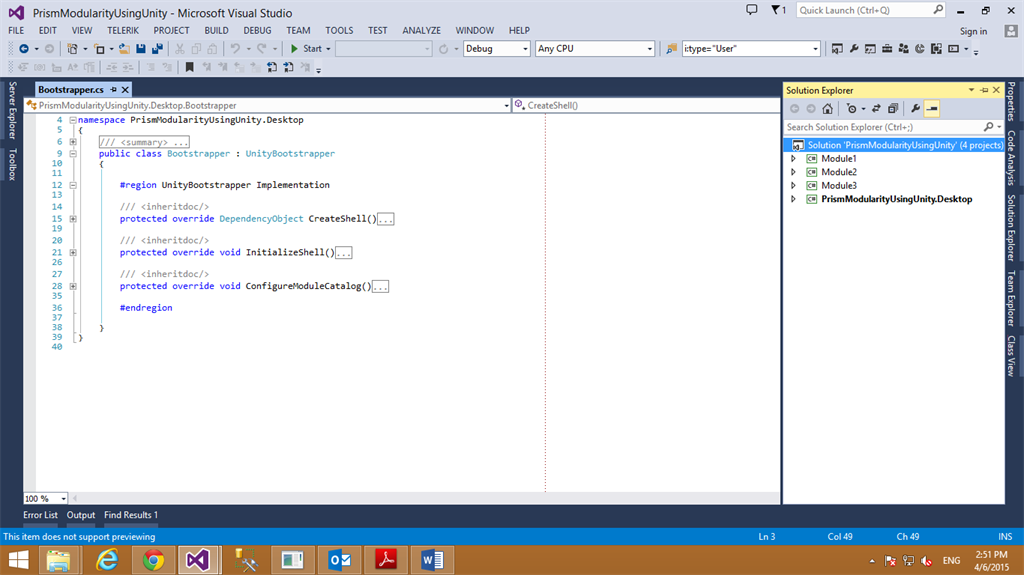1024x575 pixels.
Task: Open the Server Explorer side tab
Action: [12, 110]
